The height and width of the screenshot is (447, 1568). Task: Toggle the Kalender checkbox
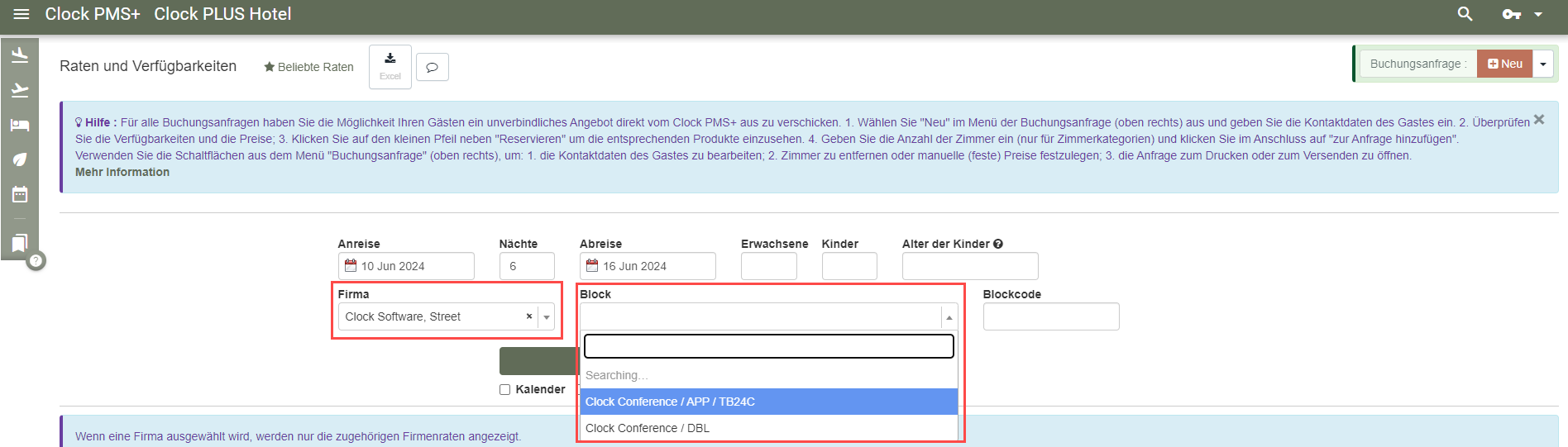504,390
